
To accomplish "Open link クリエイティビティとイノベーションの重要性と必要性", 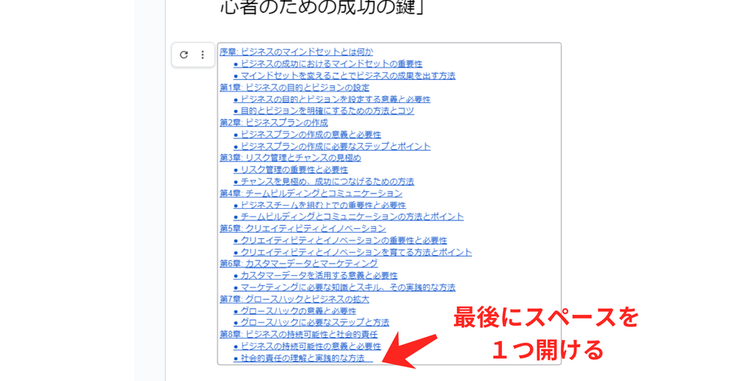I will (344, 240).
